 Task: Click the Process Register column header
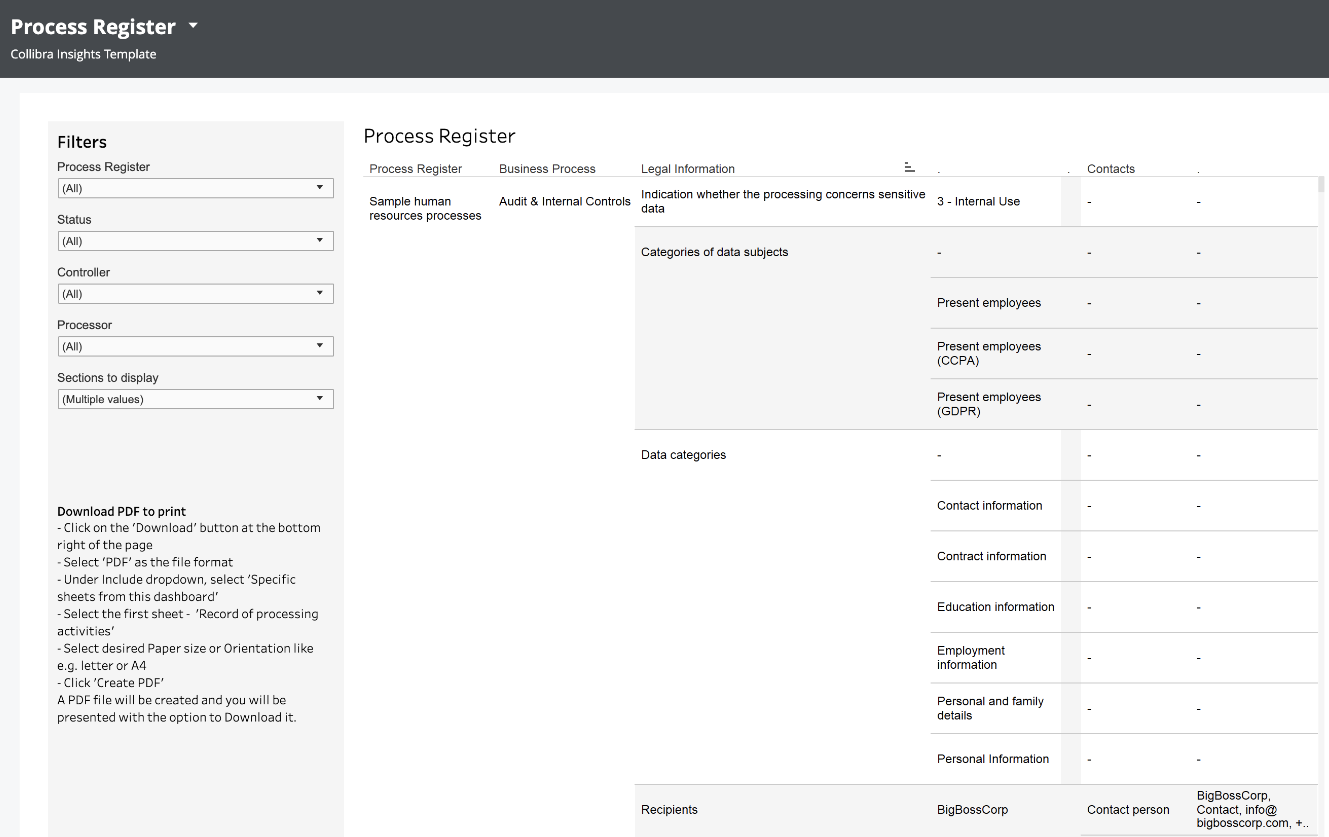pos(415,169)
